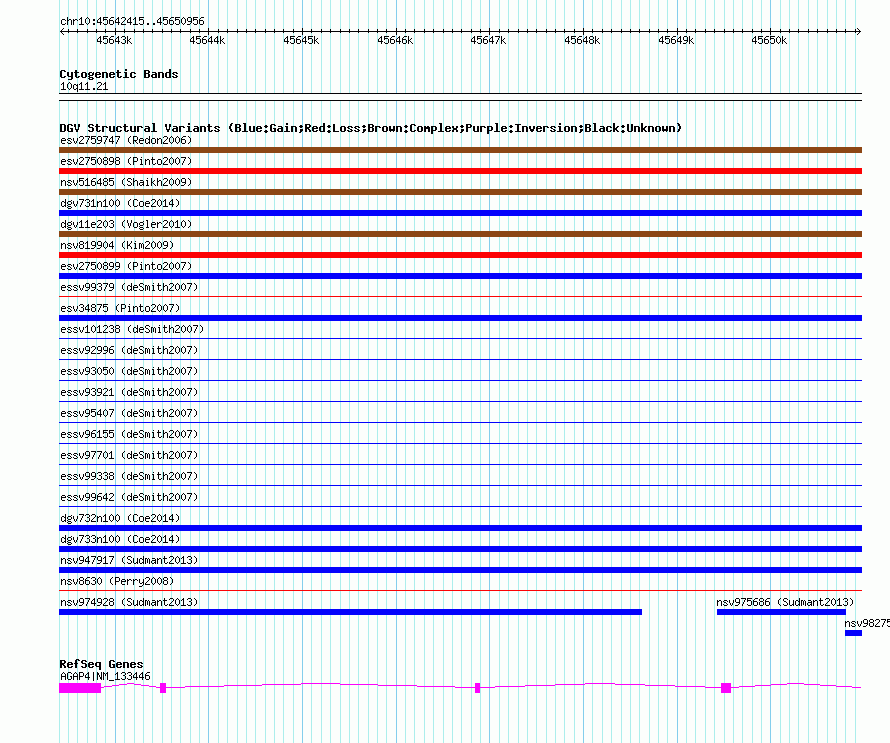Select the esv34875 (Pinto2007) blue bar
890x743 pixels.
click(460, 318)
